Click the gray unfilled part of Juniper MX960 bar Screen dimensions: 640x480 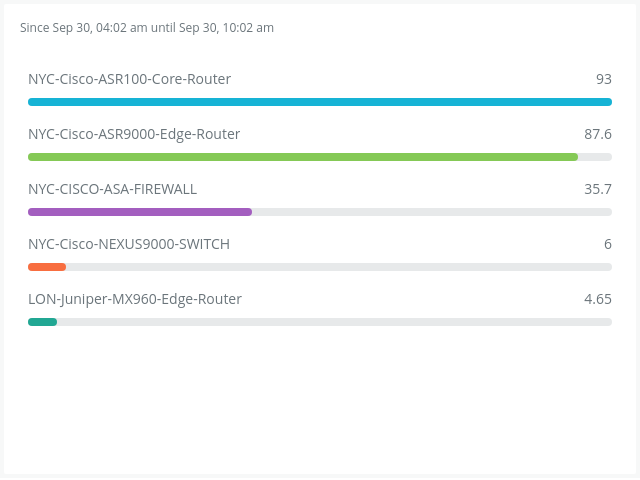(x=334, y=322)
